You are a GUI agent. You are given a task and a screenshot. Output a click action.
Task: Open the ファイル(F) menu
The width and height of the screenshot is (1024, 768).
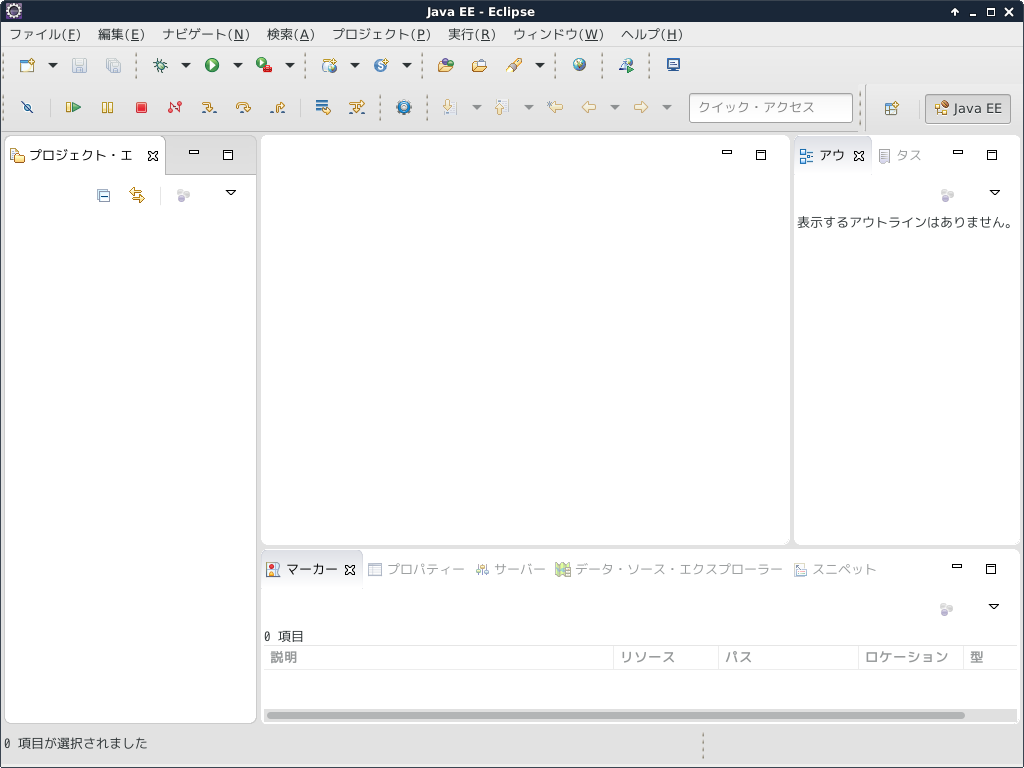pyautogui.click(x=45, y=35)
